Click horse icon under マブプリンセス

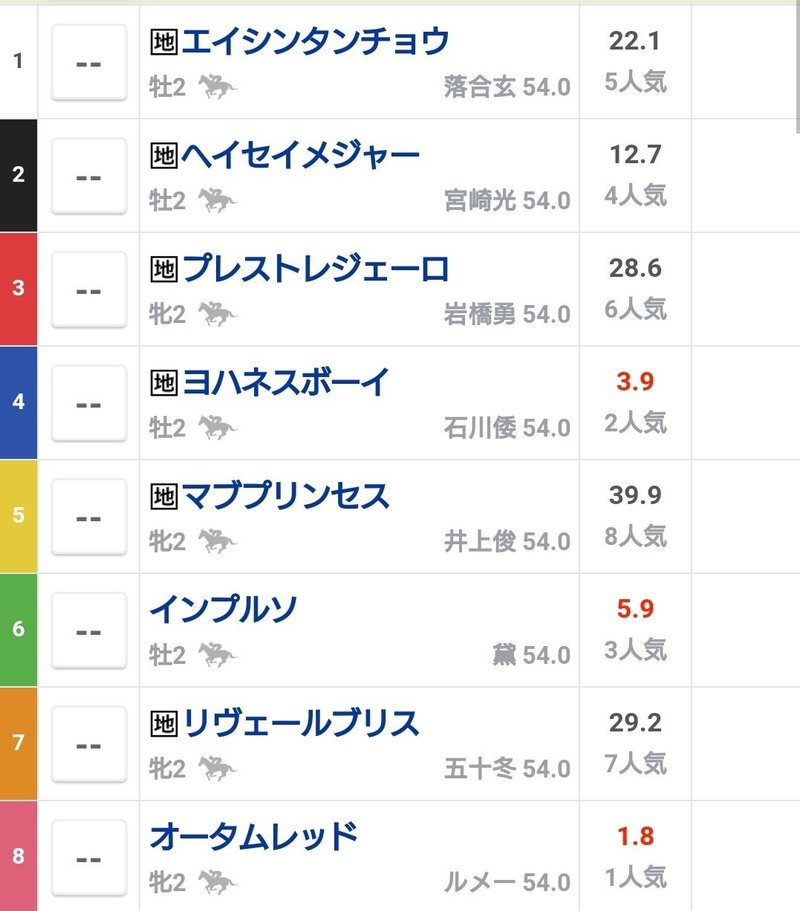[217, 541]
